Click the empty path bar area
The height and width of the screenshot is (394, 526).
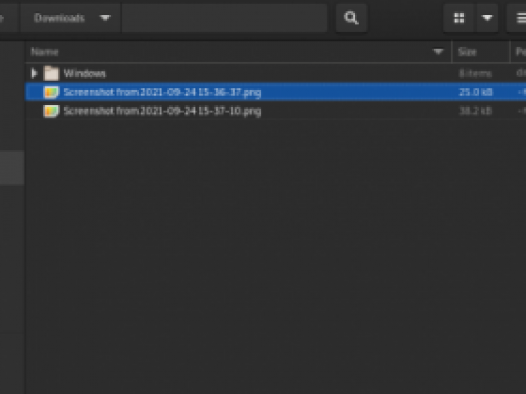click(x=224, y=18)
